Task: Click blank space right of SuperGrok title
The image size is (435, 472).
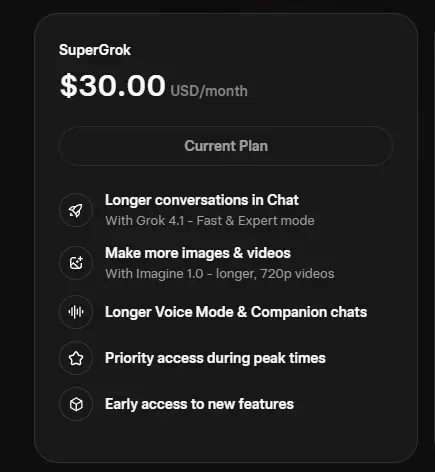Action: (x=260, y=50)
